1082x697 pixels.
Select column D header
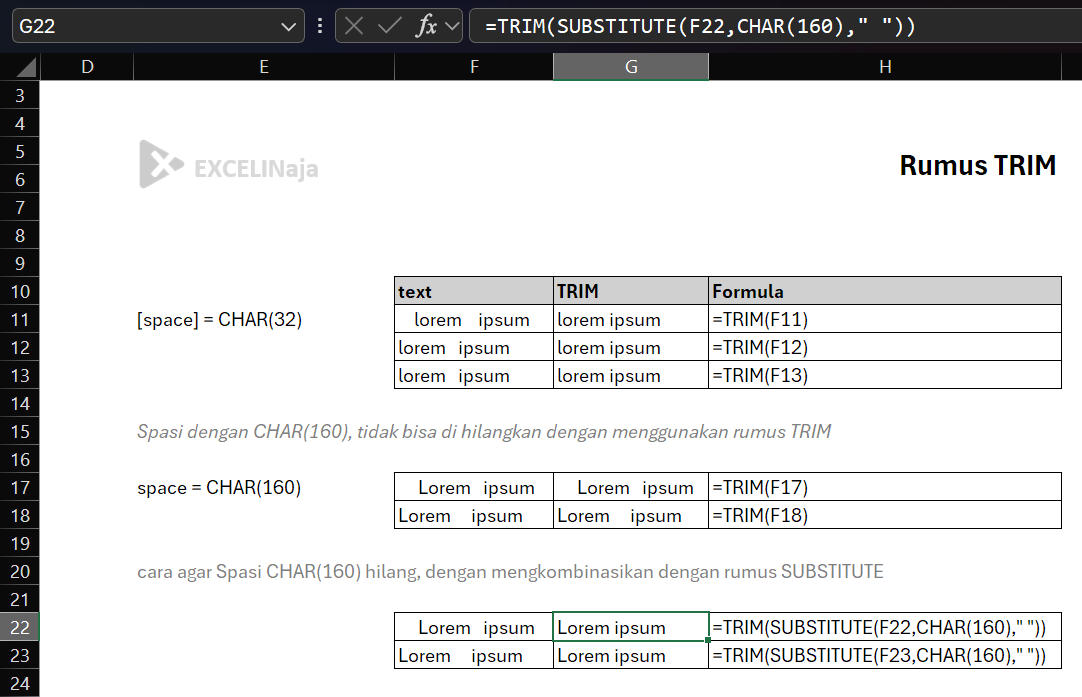pos(87,67)
